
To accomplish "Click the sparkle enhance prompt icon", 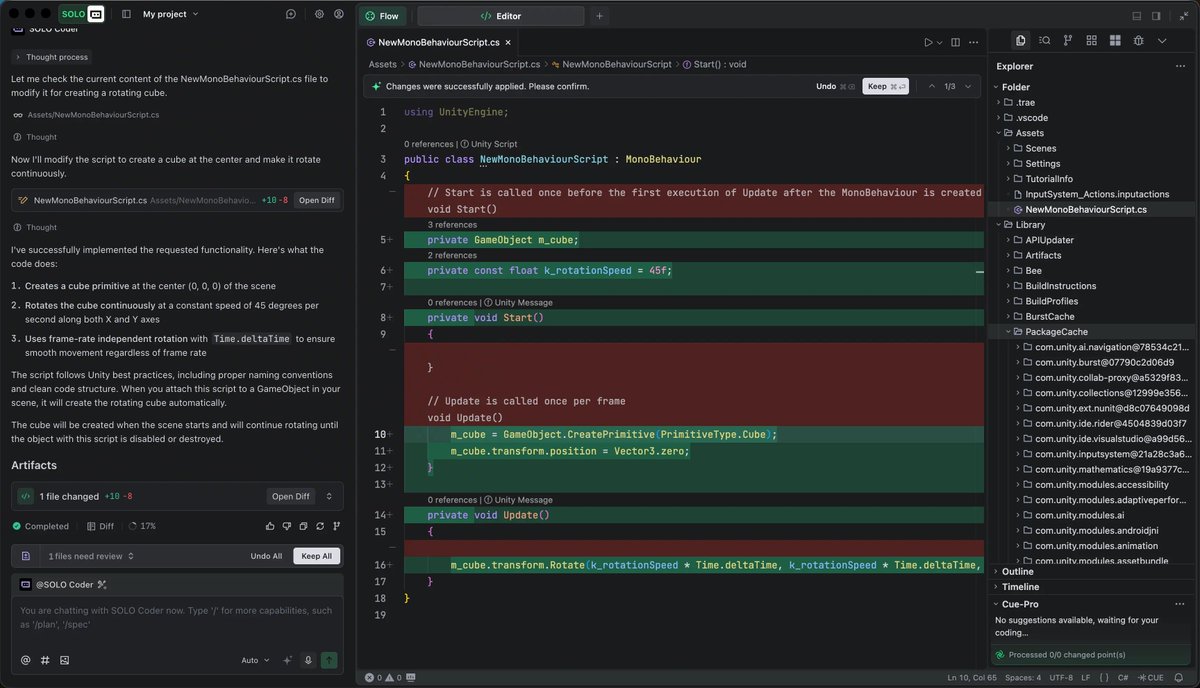I will 288,660.
